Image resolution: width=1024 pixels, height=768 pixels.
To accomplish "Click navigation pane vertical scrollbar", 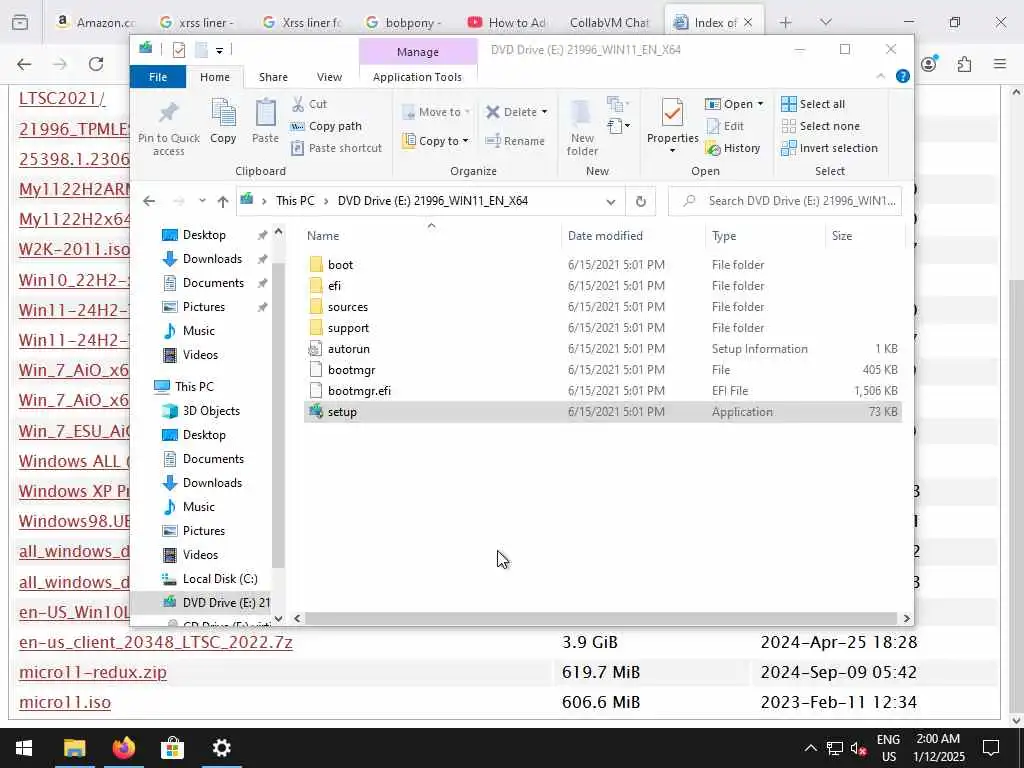I will 278,415.
